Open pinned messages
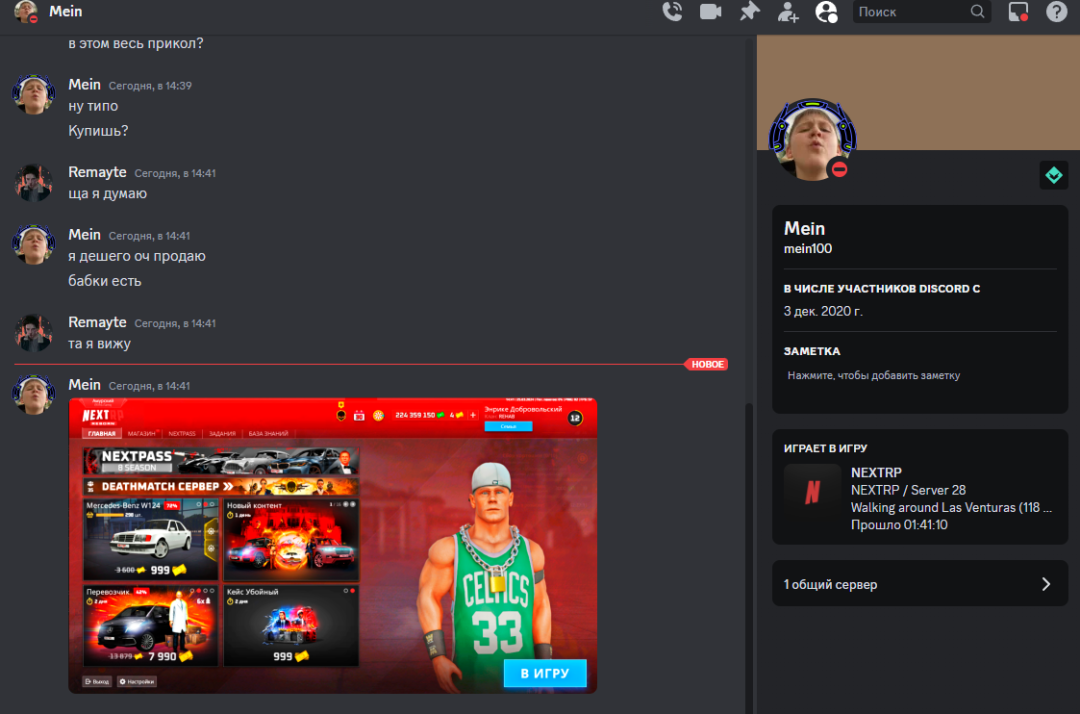The width and height of the screenshot is (1080, 714). tap(749, 12)
